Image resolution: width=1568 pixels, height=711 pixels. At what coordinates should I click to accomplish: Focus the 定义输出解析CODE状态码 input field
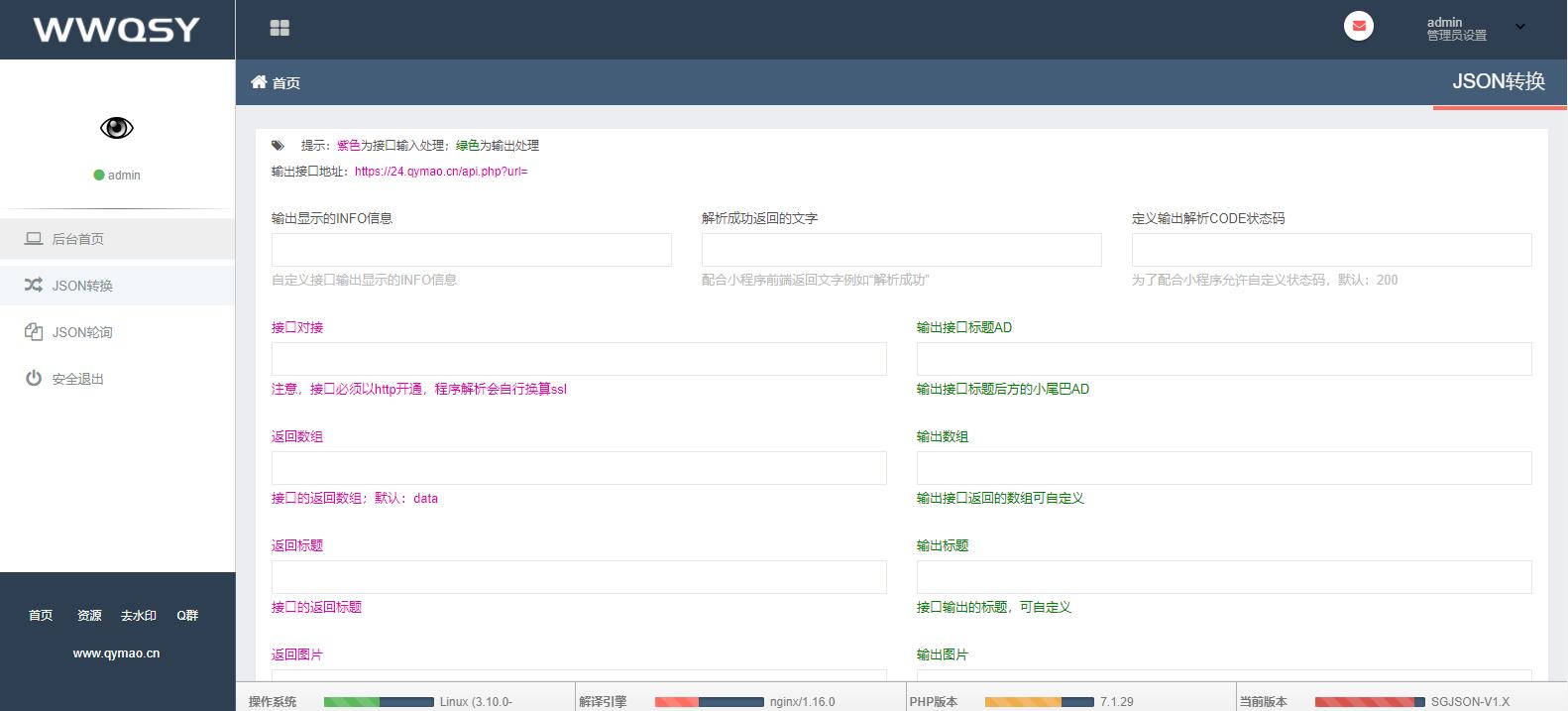coord(1331,250)
